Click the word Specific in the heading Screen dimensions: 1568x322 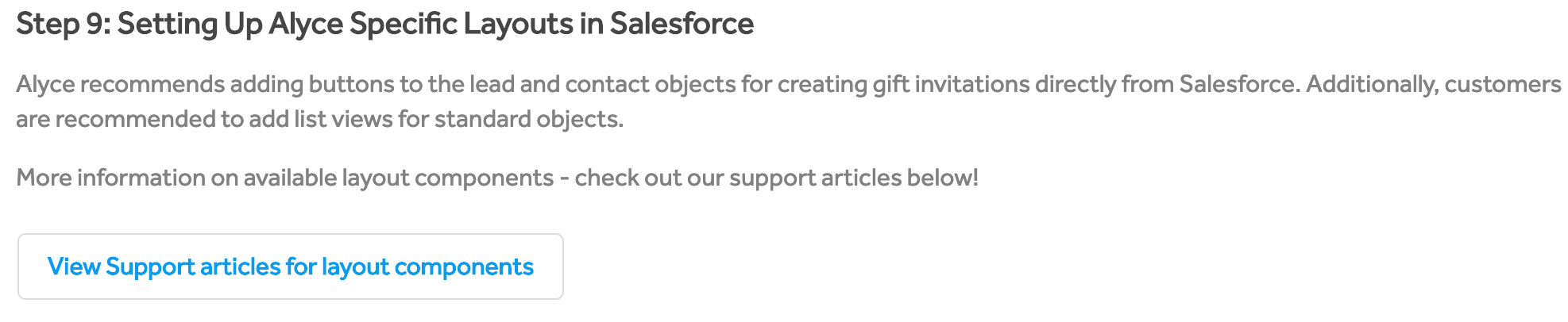pyautogui.click(x=403, y=24)
